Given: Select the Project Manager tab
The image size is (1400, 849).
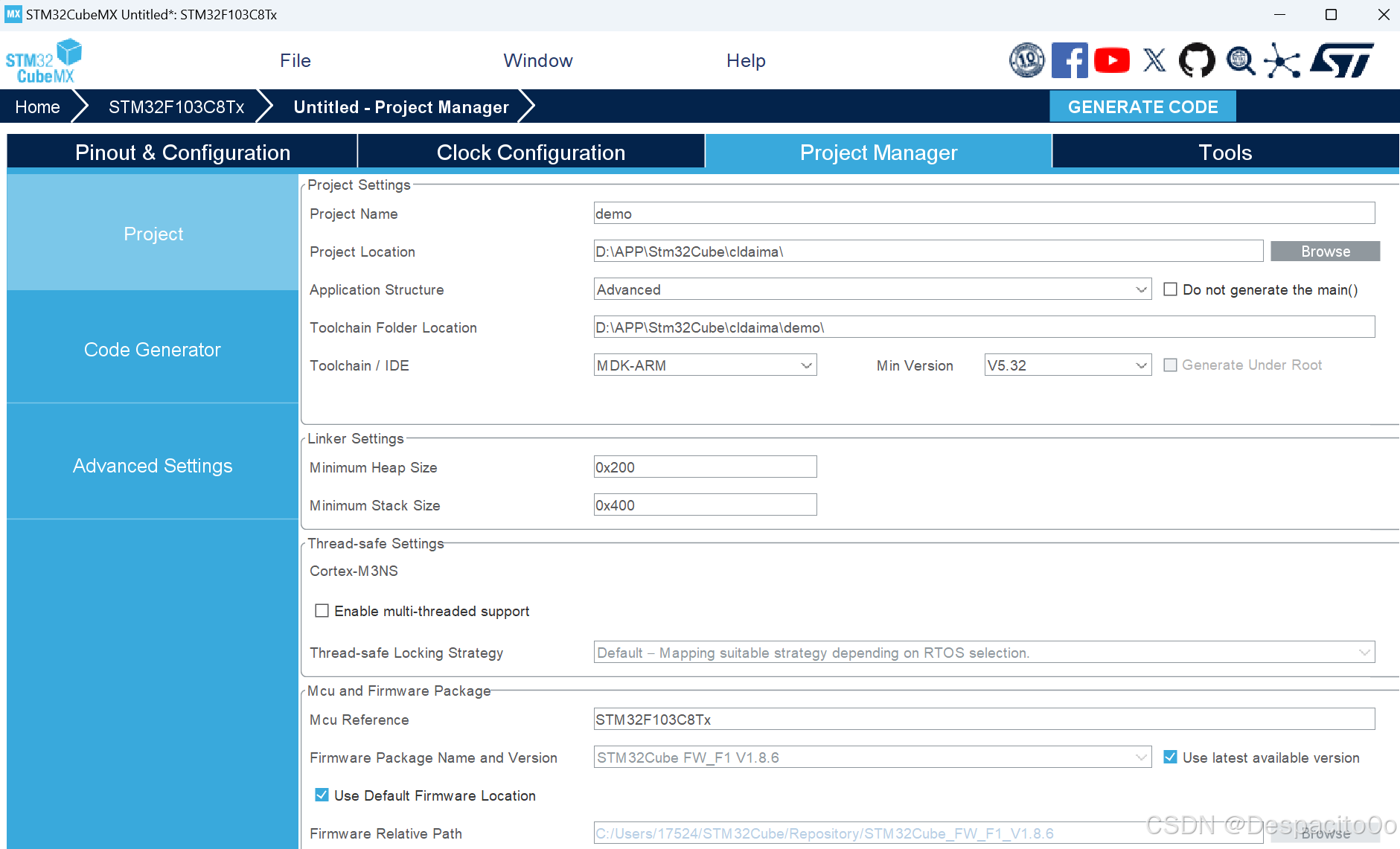Looking at the screenshot, I should point(878,153).
